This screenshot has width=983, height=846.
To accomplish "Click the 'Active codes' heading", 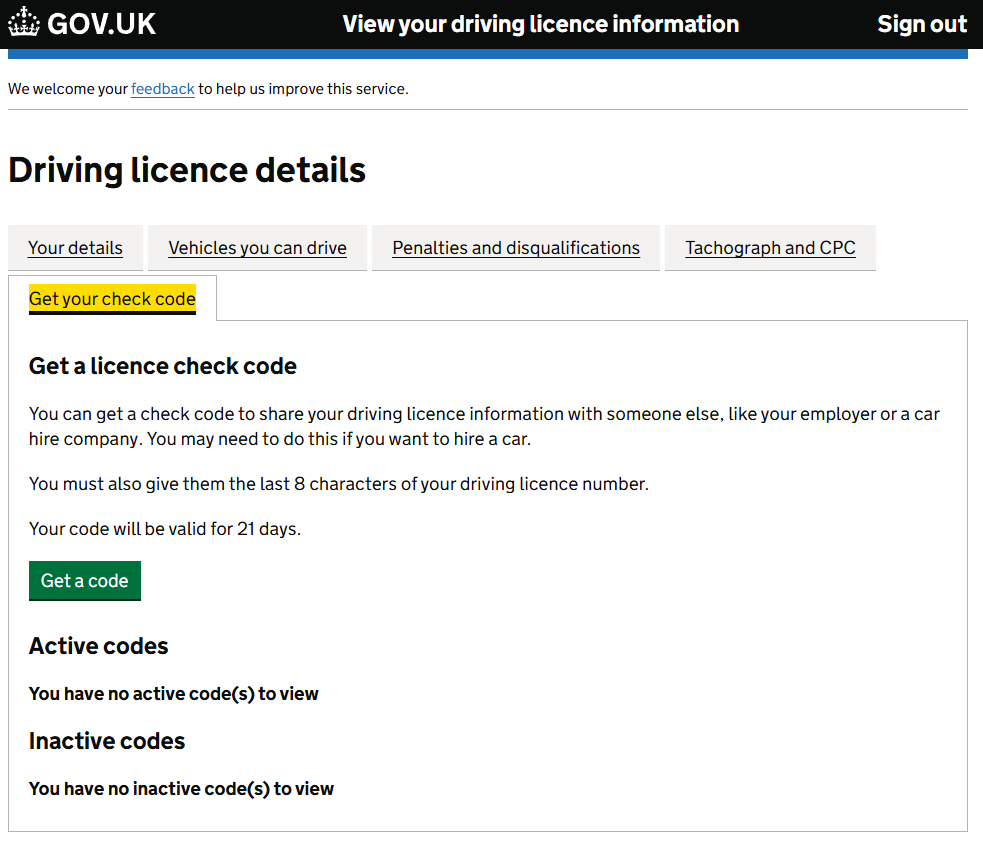I will coord(98,646).
